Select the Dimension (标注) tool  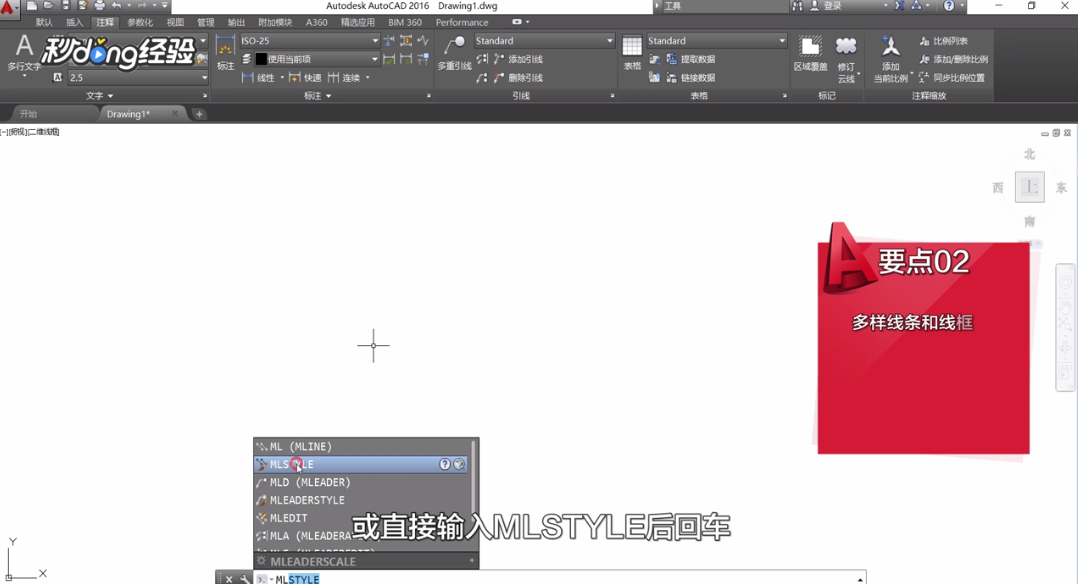(225, 54)
